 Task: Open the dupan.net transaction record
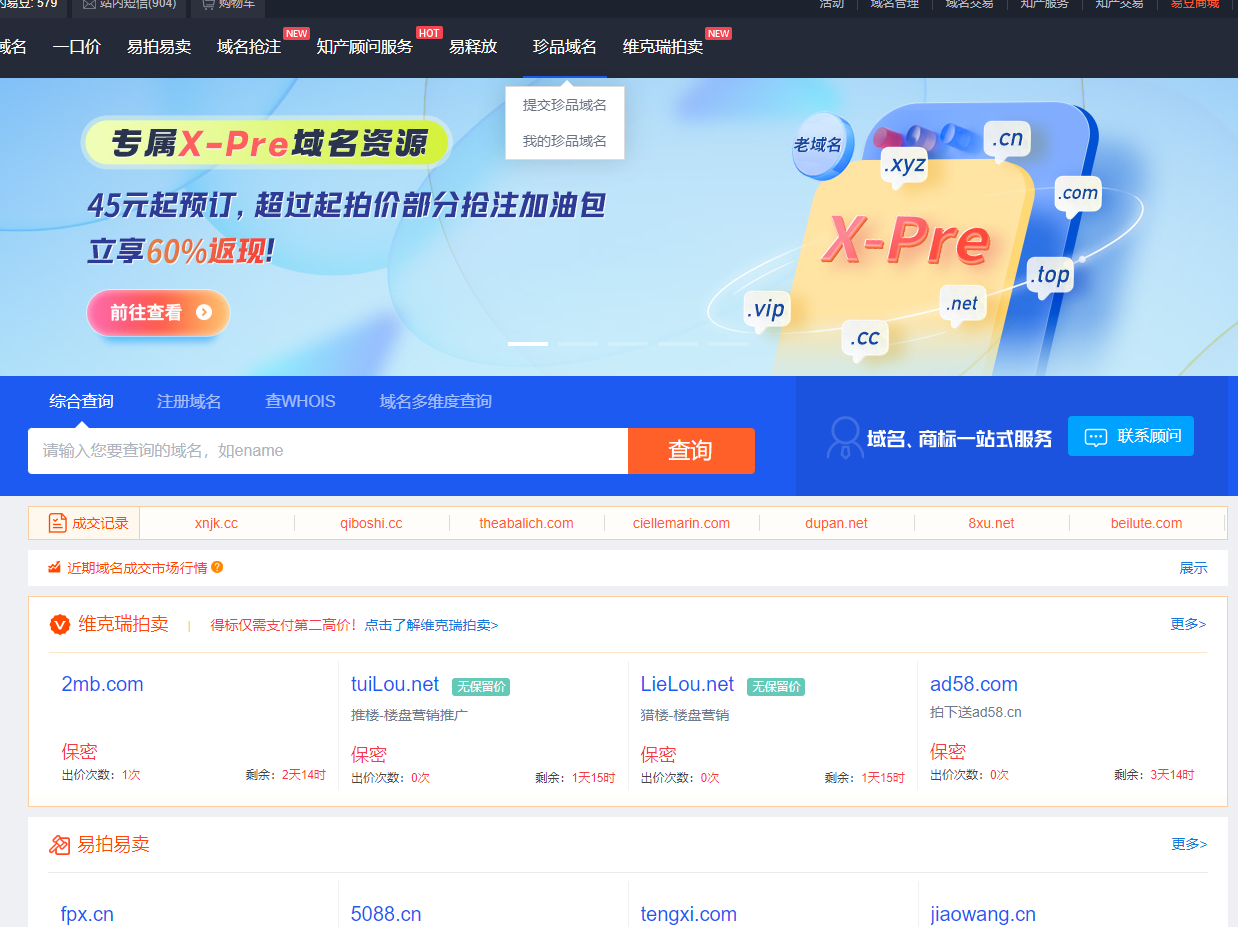click(x=836, y=523)
